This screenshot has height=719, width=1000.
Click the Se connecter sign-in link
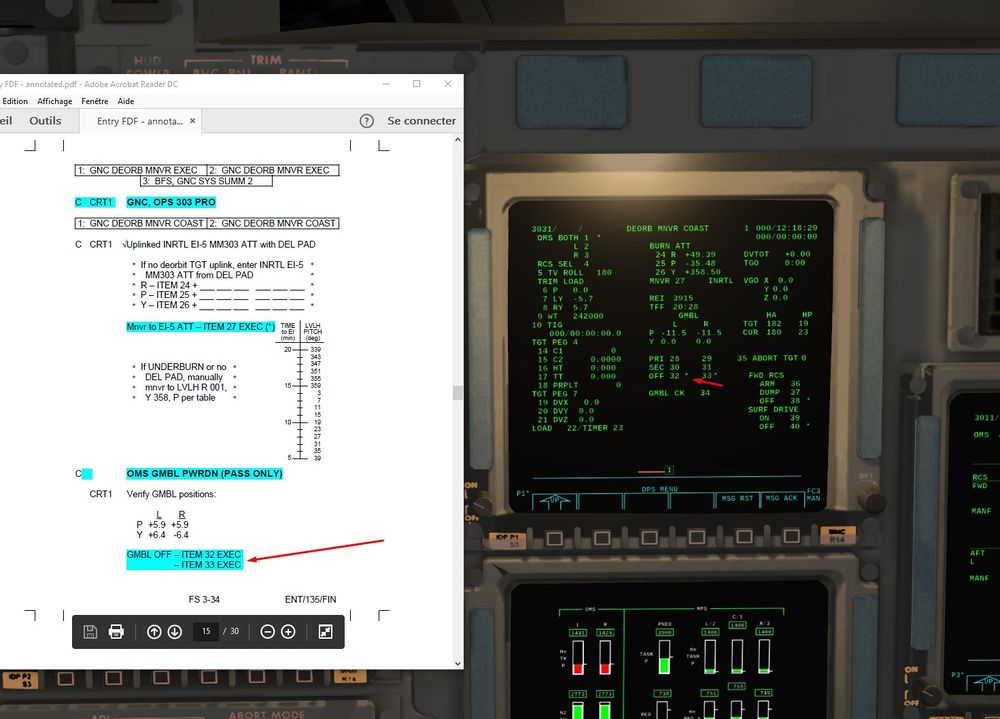[422, 121]
